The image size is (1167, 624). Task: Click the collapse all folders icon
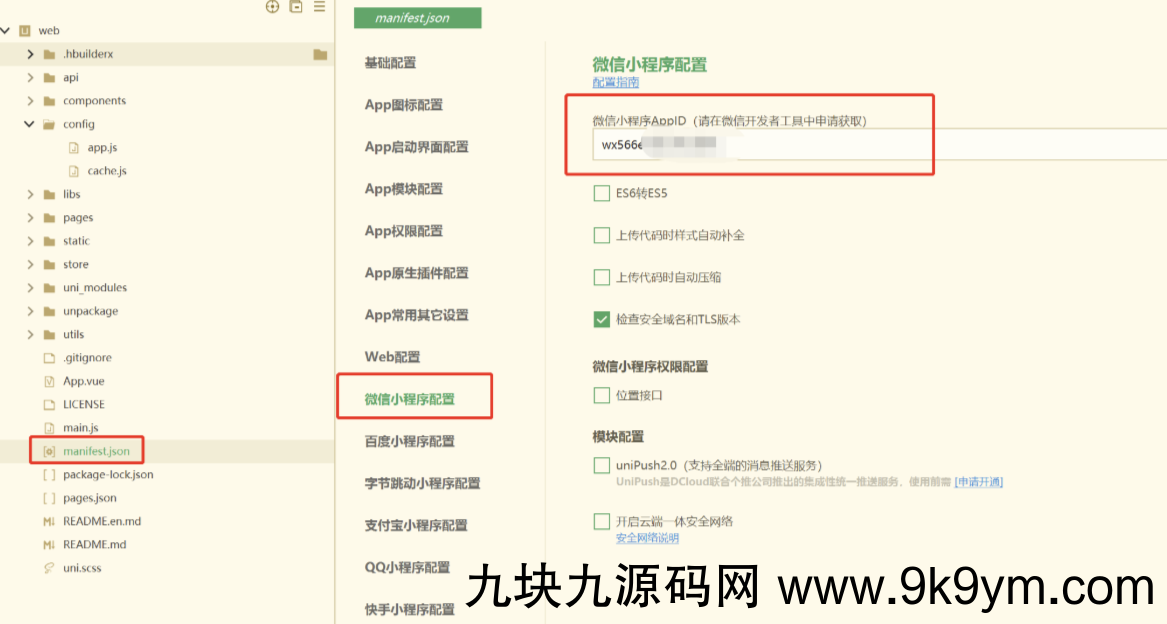294,7
